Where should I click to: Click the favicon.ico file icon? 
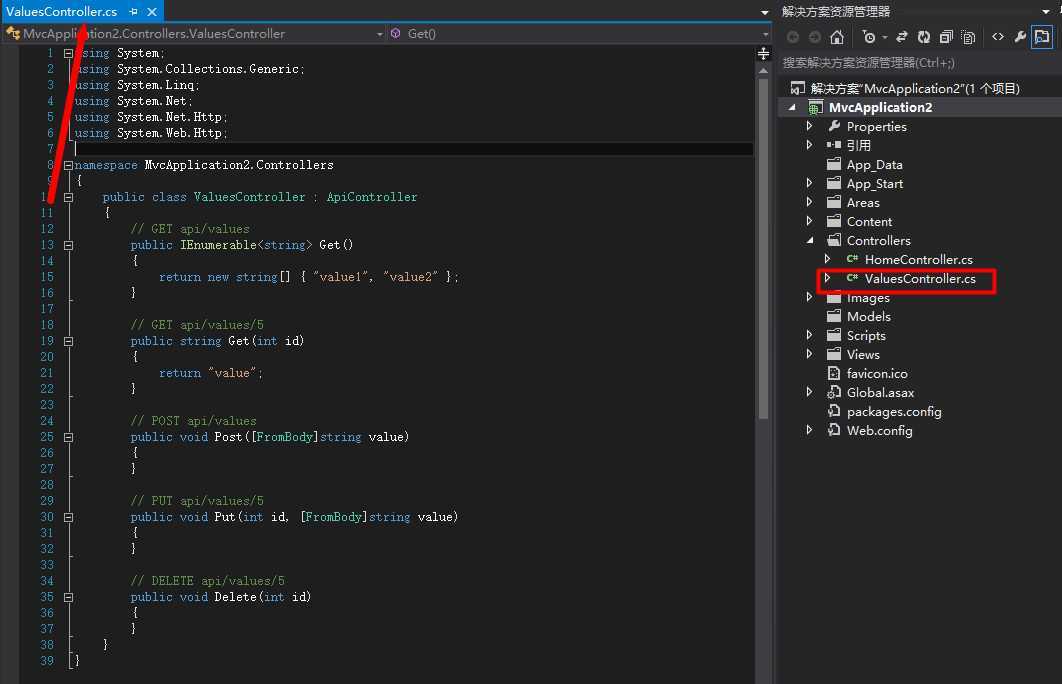pos(834,373)
